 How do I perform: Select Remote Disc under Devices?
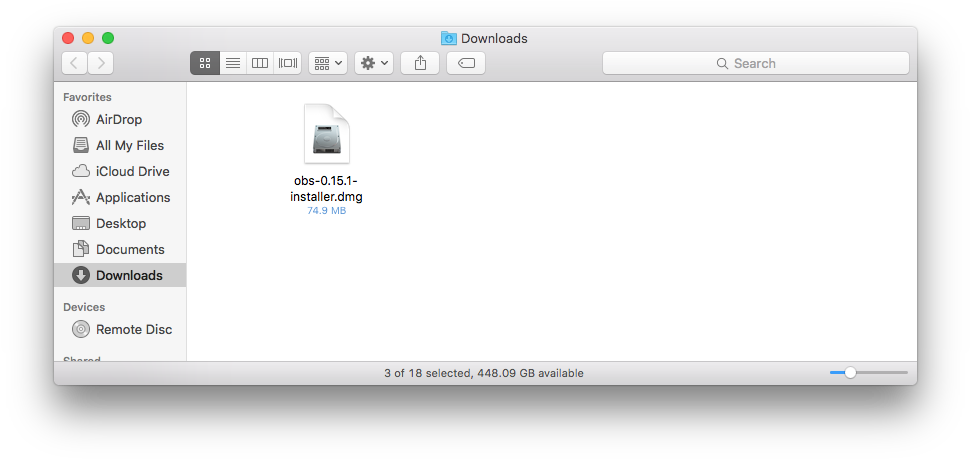[133, 329]
